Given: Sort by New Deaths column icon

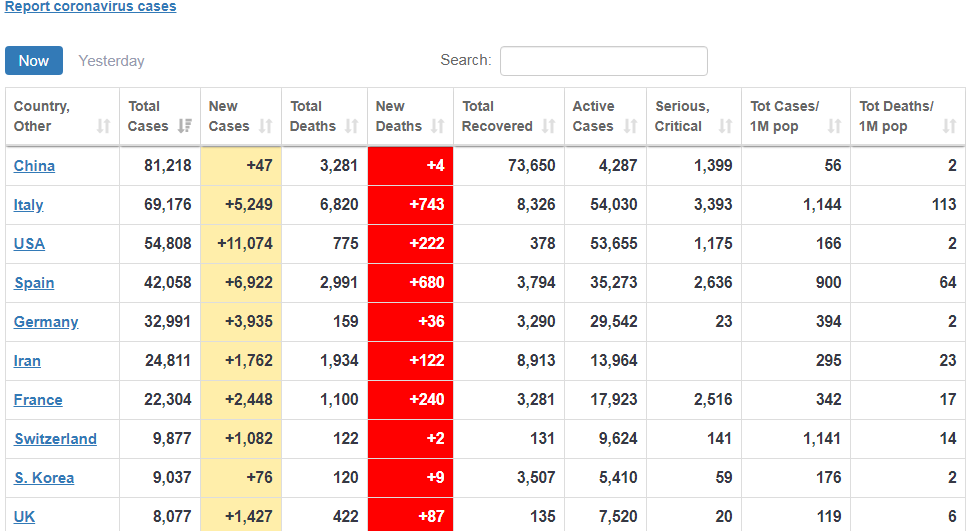Looking at the screenshot, I should tap(437, 126).
